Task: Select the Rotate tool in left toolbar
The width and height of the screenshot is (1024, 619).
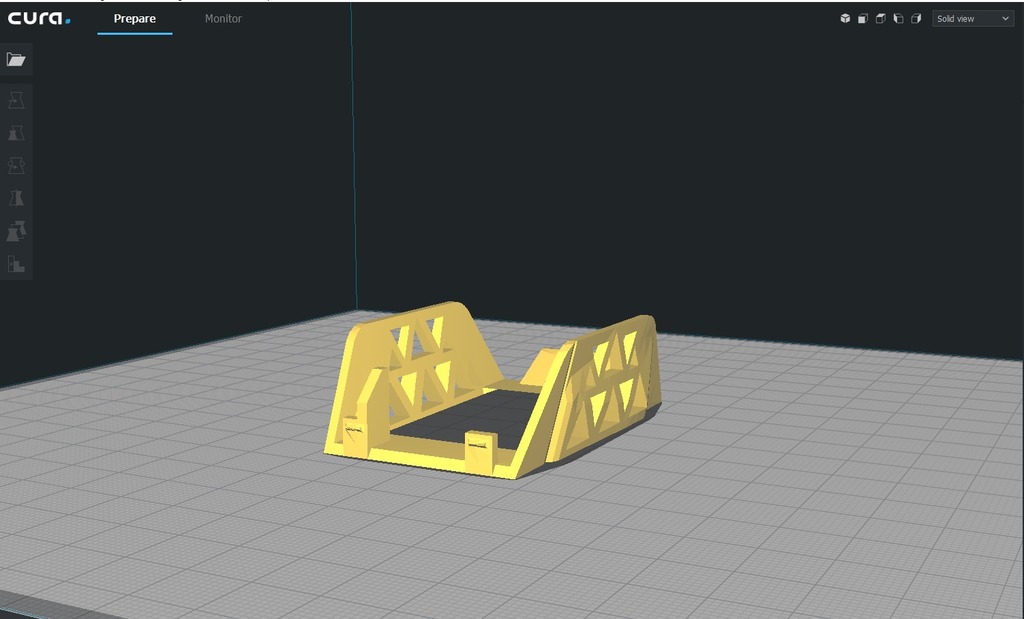Action: point(16,166)
